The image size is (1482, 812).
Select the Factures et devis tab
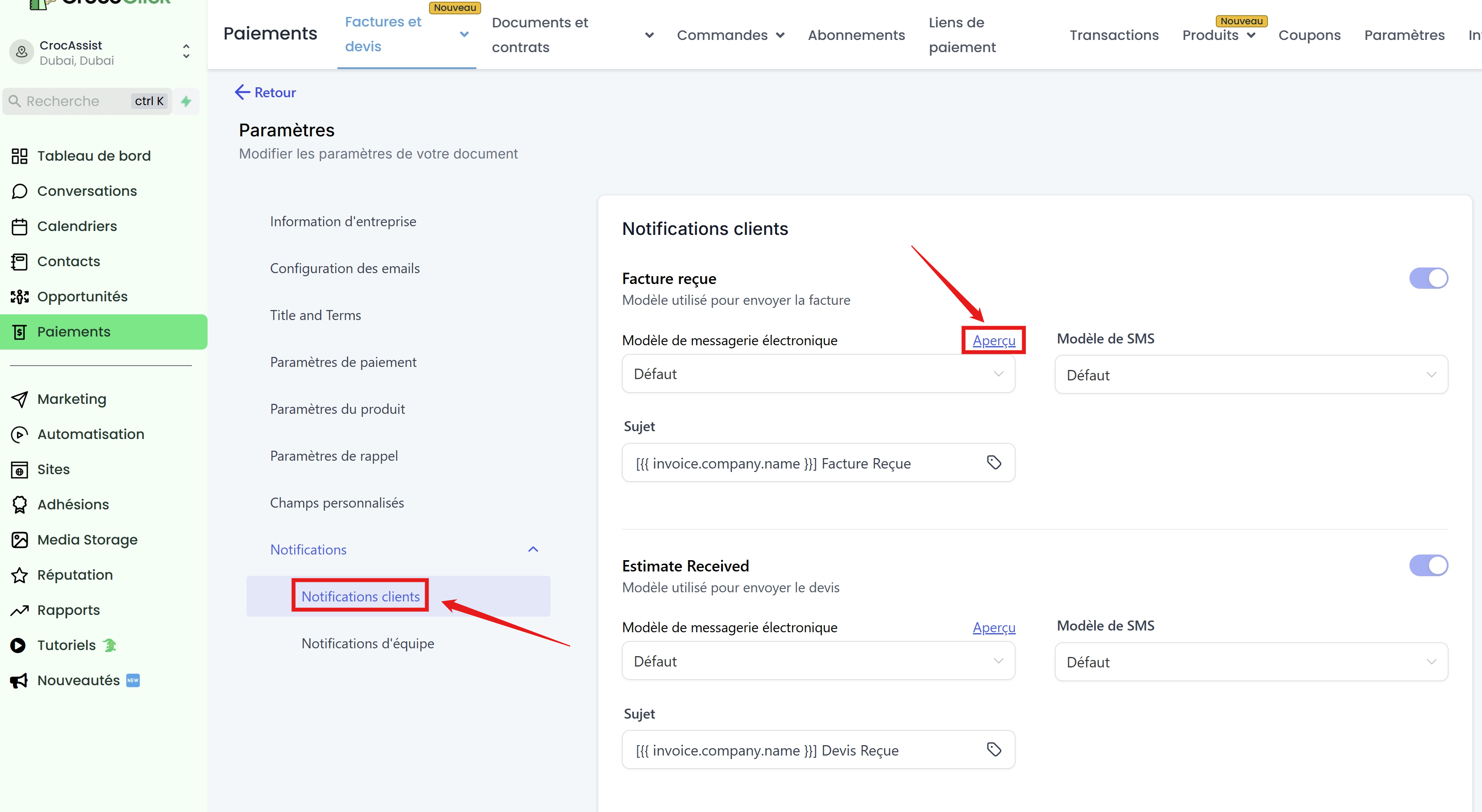tap(383, 34)
